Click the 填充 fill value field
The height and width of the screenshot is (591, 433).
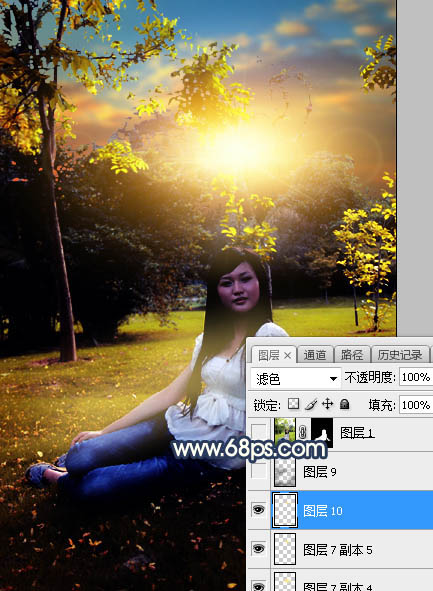416,405
